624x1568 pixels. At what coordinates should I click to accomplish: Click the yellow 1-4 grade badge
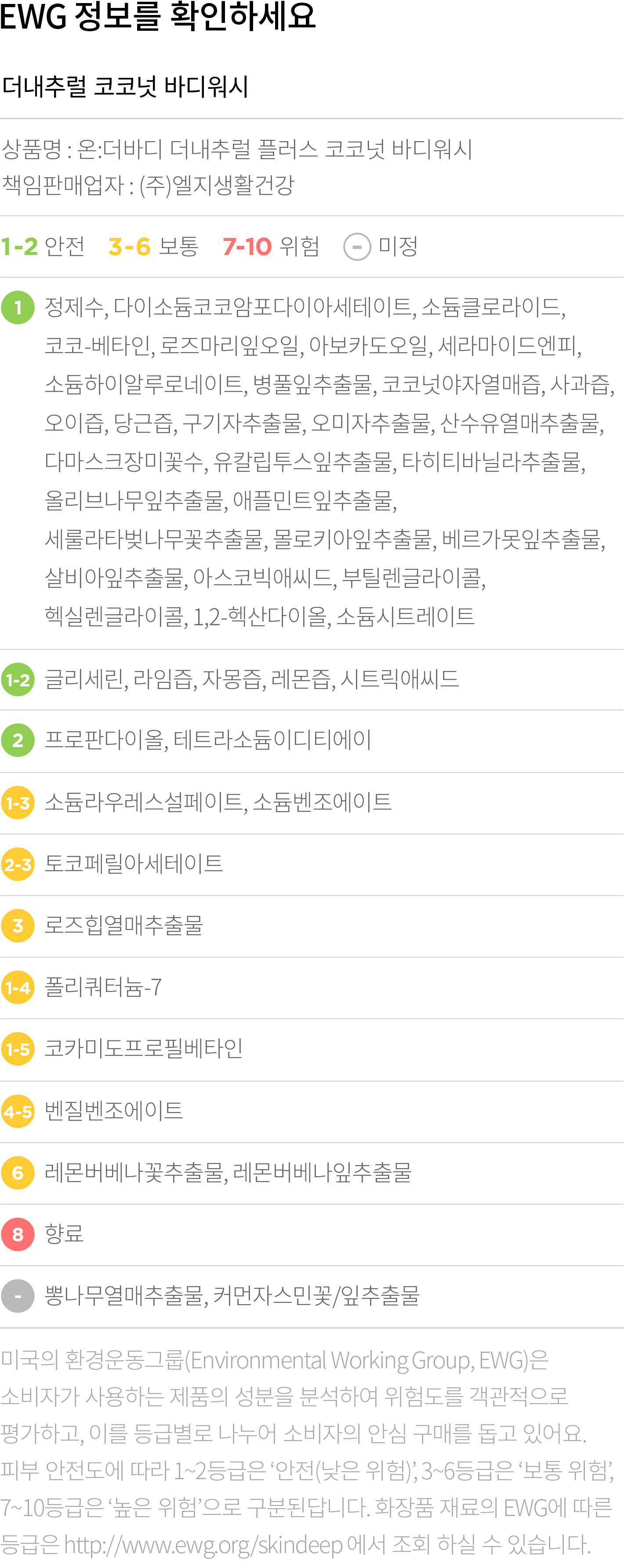point(18,987)
